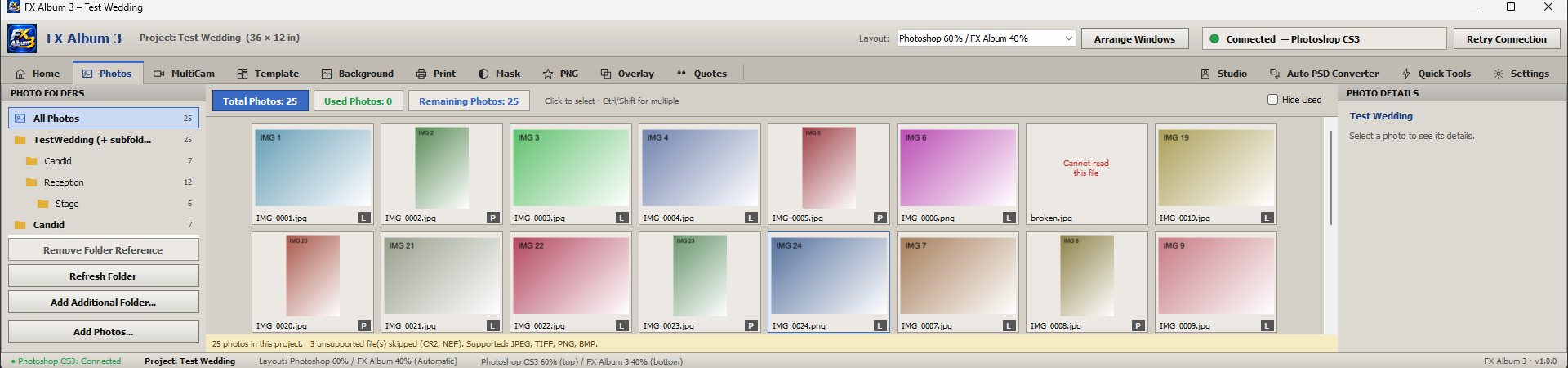The image size is (1568, 368).
Task: Go to the Background tab
Action: pos(358,74)
